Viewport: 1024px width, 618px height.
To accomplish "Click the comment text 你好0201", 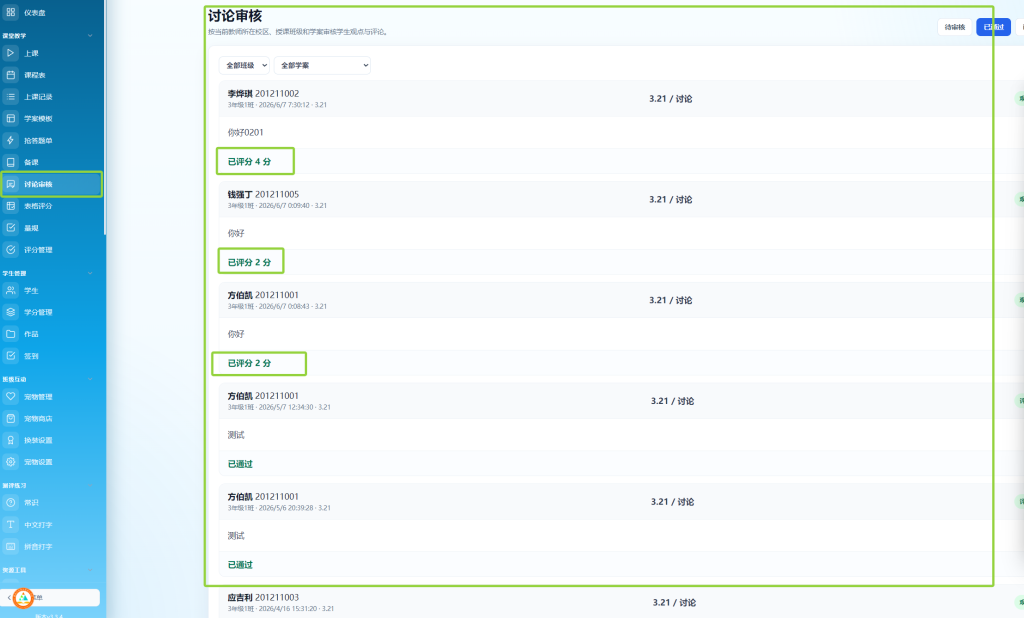I will [246, 132].
